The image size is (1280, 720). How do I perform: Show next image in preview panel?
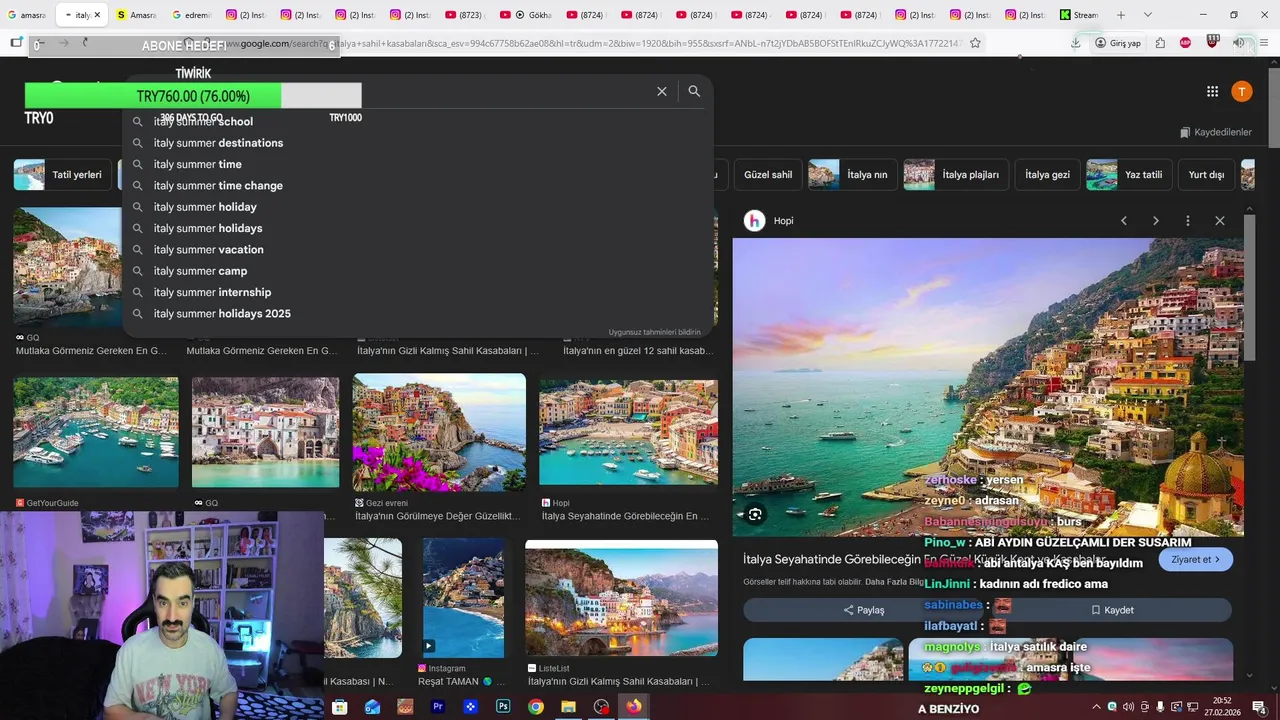click(x=1156, y=221)
